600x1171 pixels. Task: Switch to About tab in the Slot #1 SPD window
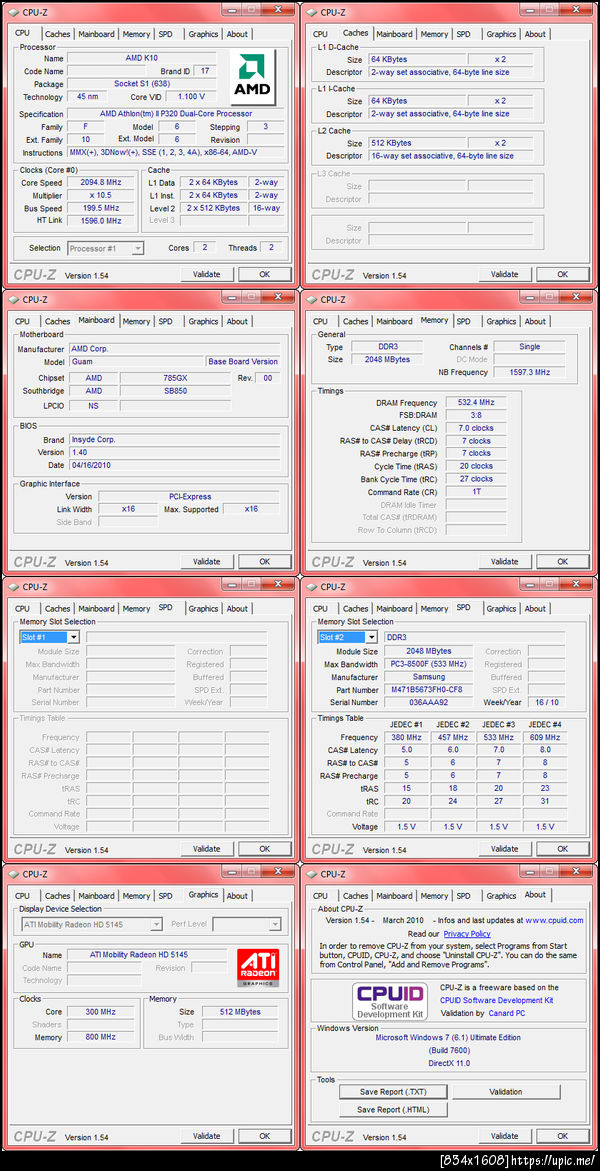pyautogui.click(x=237, y=609)
